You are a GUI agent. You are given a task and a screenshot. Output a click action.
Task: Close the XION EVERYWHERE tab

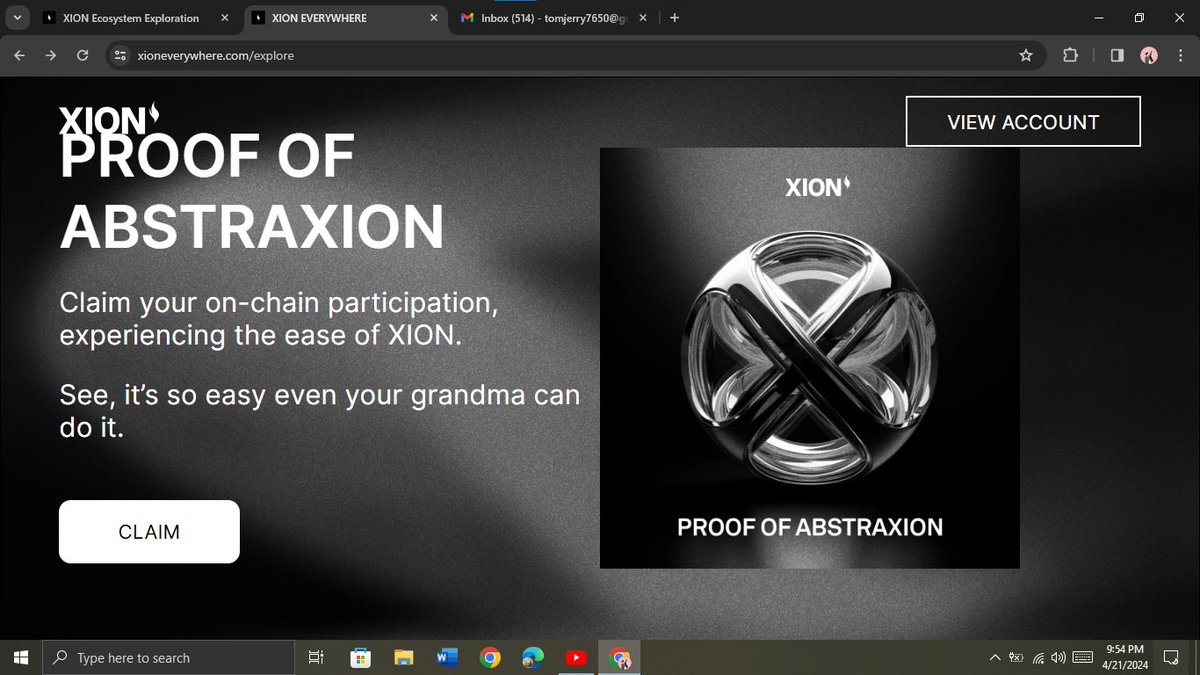pyautogui.click(x=435, y=18)
